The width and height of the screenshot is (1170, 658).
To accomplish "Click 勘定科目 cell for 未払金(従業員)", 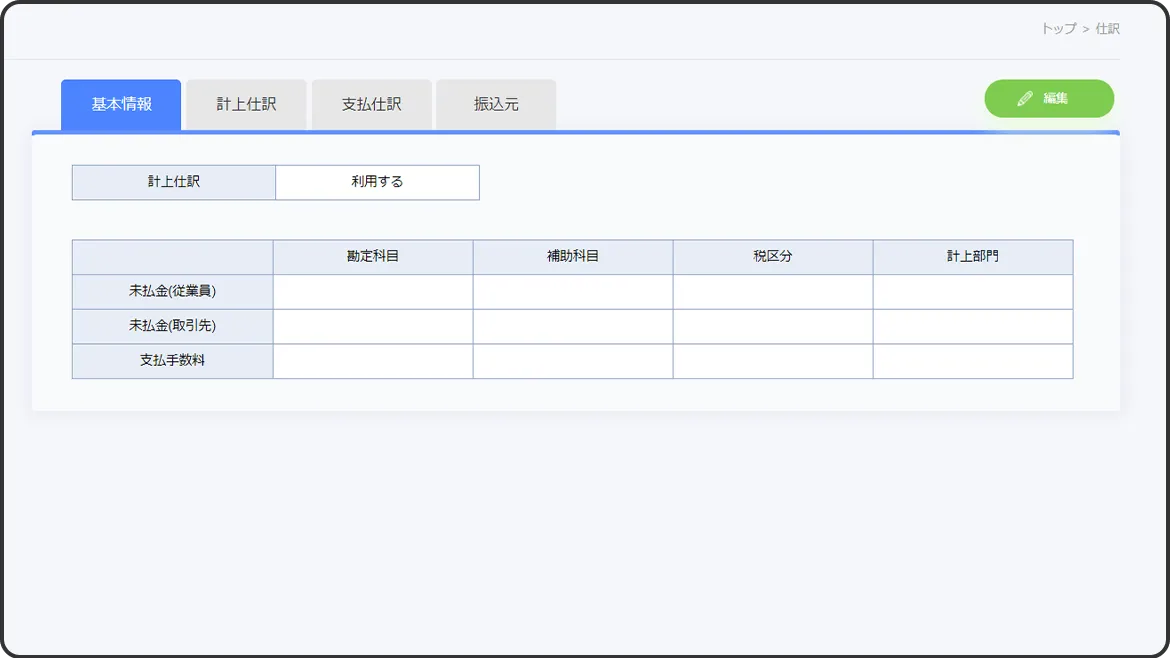I will click(373, 292).
